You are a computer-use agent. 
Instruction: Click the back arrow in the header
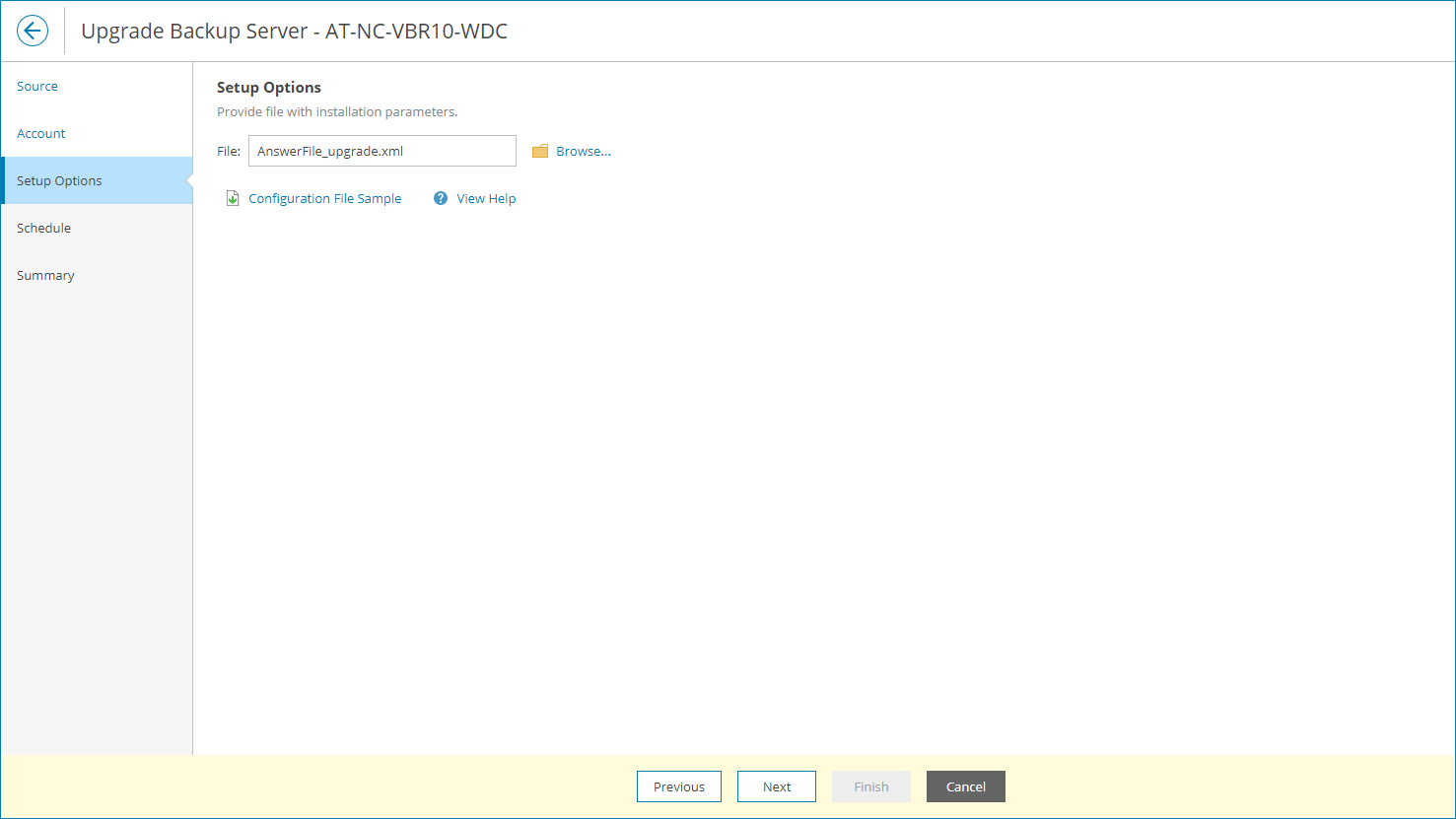pyautogui.click(x=32, y=31)
